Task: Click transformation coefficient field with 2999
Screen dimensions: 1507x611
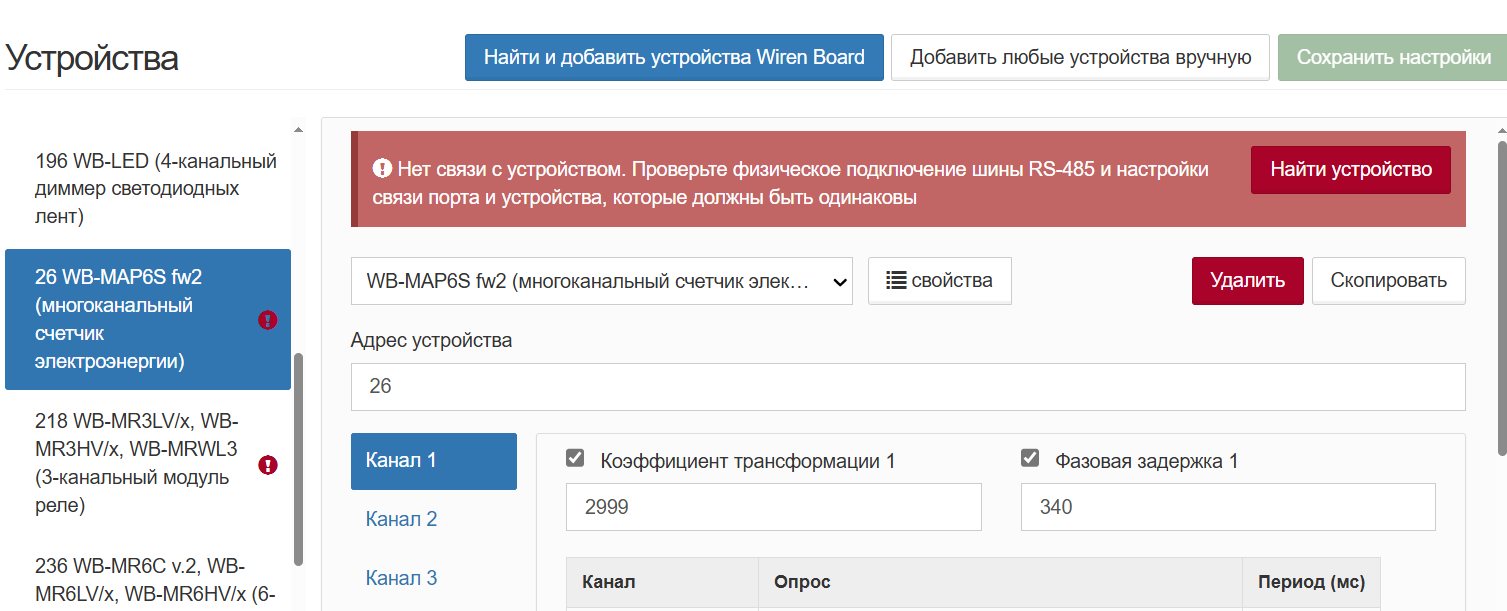Action: click(x=774, y=507)
